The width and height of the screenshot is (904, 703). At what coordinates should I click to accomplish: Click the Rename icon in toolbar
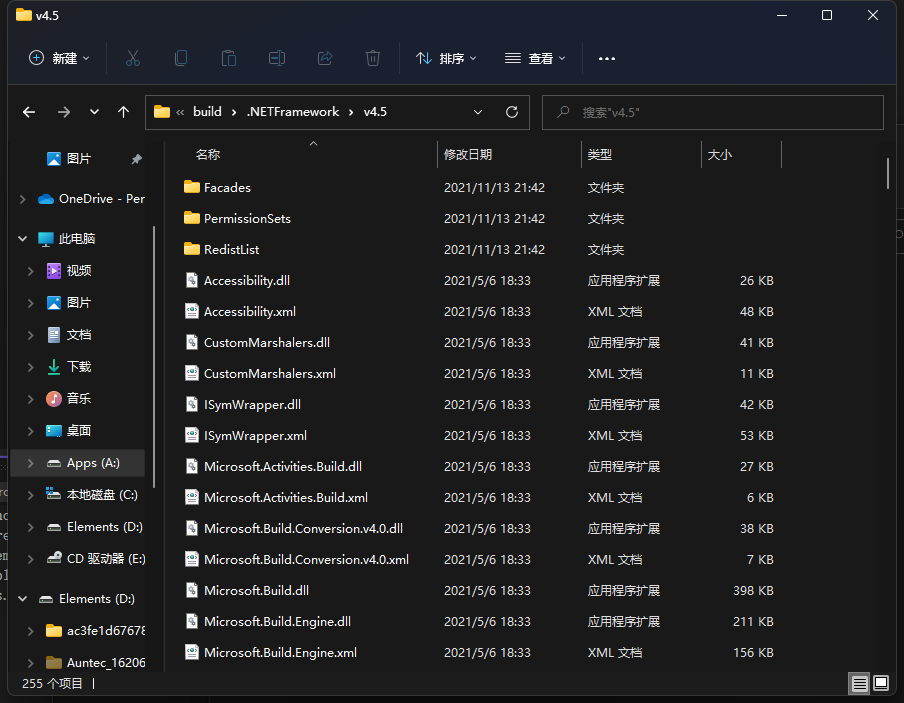coord(277,58)
